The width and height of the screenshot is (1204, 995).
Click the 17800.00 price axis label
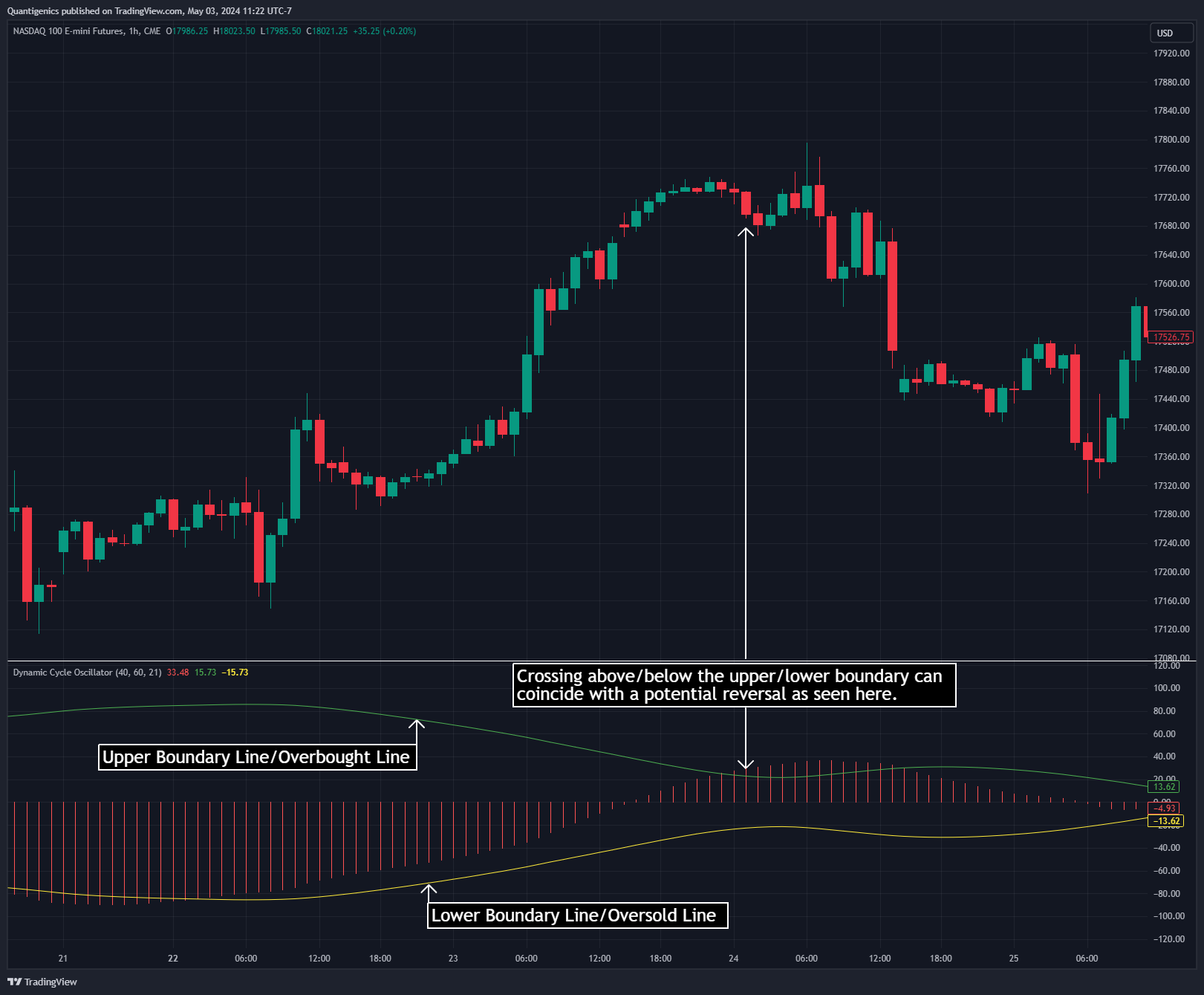pyautogui.click(x=1171, y=140)
